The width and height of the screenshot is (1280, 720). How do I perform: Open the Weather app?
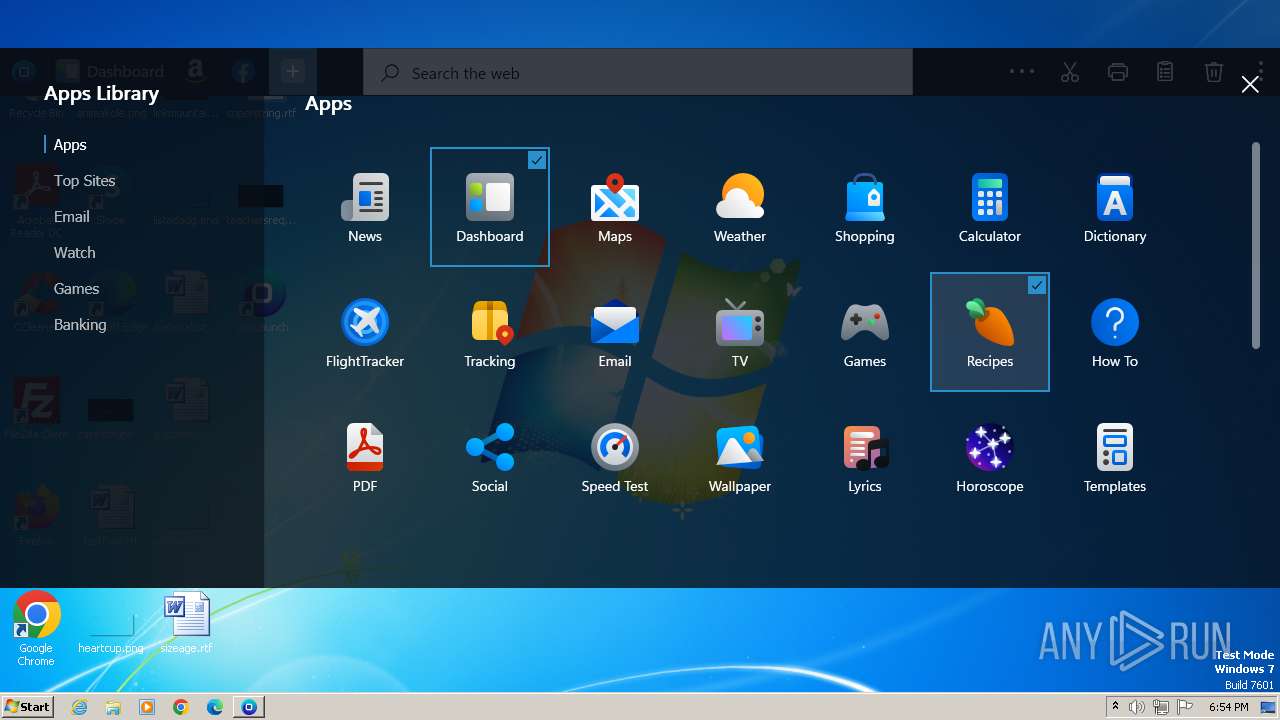click(740, 207)
